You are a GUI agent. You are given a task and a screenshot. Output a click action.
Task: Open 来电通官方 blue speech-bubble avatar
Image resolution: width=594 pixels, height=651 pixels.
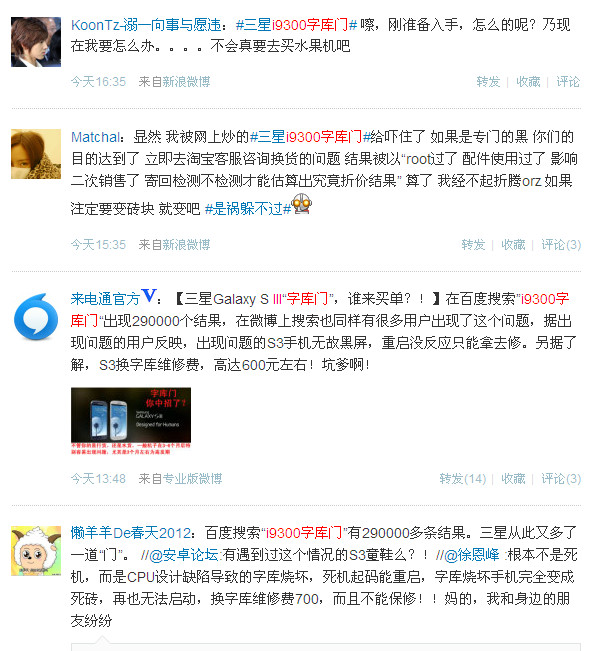pos(36,317)
